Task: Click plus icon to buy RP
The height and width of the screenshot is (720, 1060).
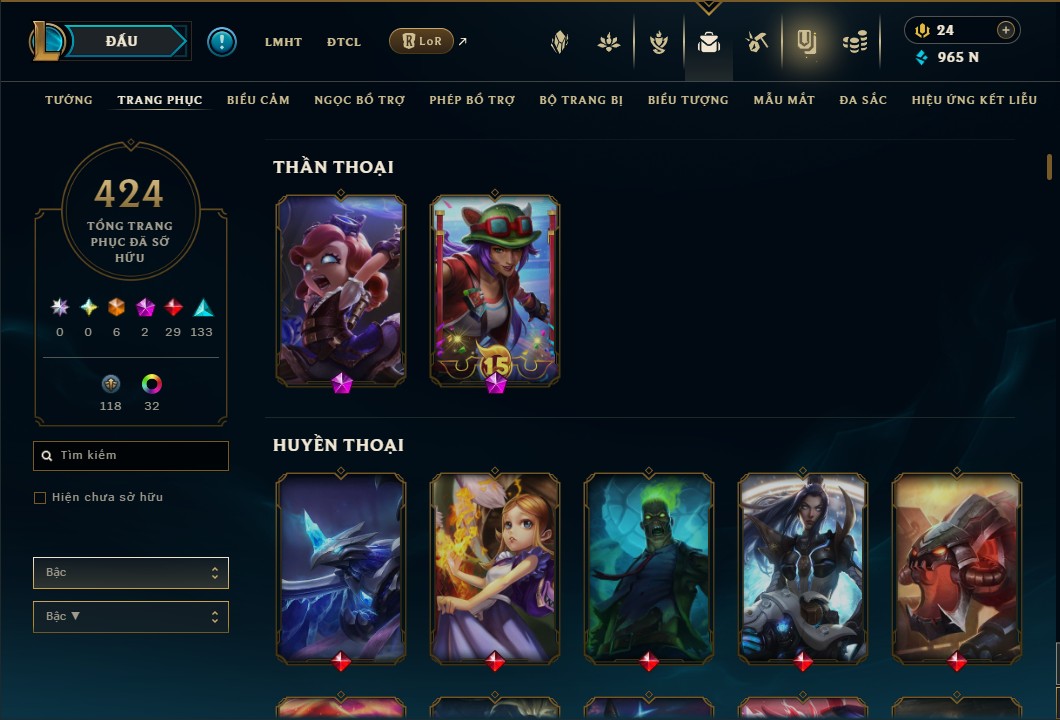Action: [x=1005, y=30]
